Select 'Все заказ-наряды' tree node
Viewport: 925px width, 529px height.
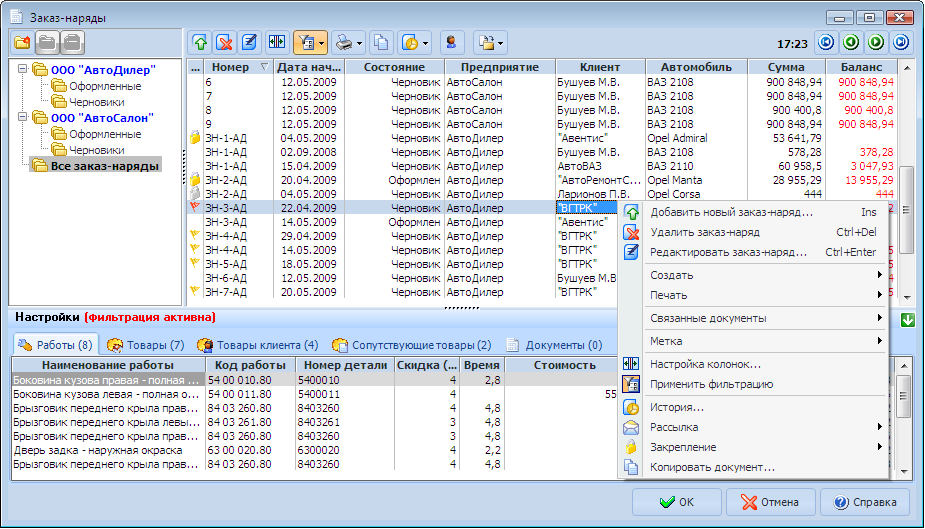[105, 165]
